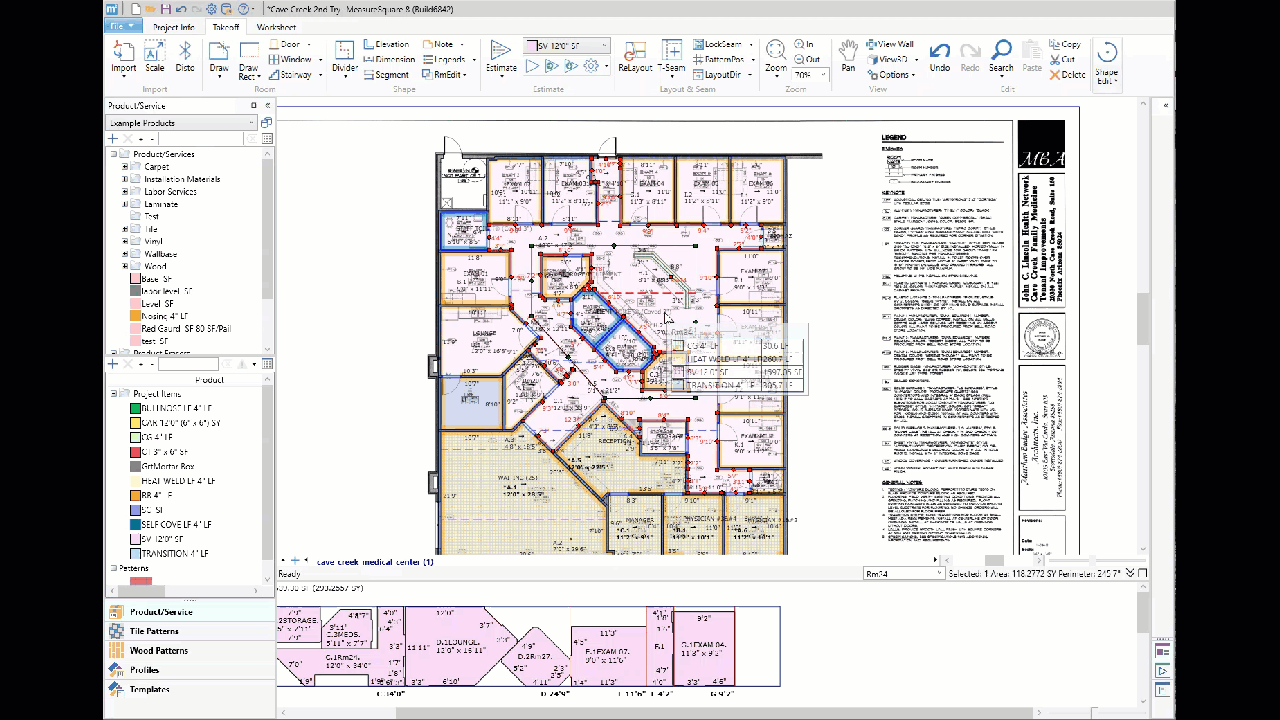Select the cave creek medical center plan tab

[x=375, y=562]
